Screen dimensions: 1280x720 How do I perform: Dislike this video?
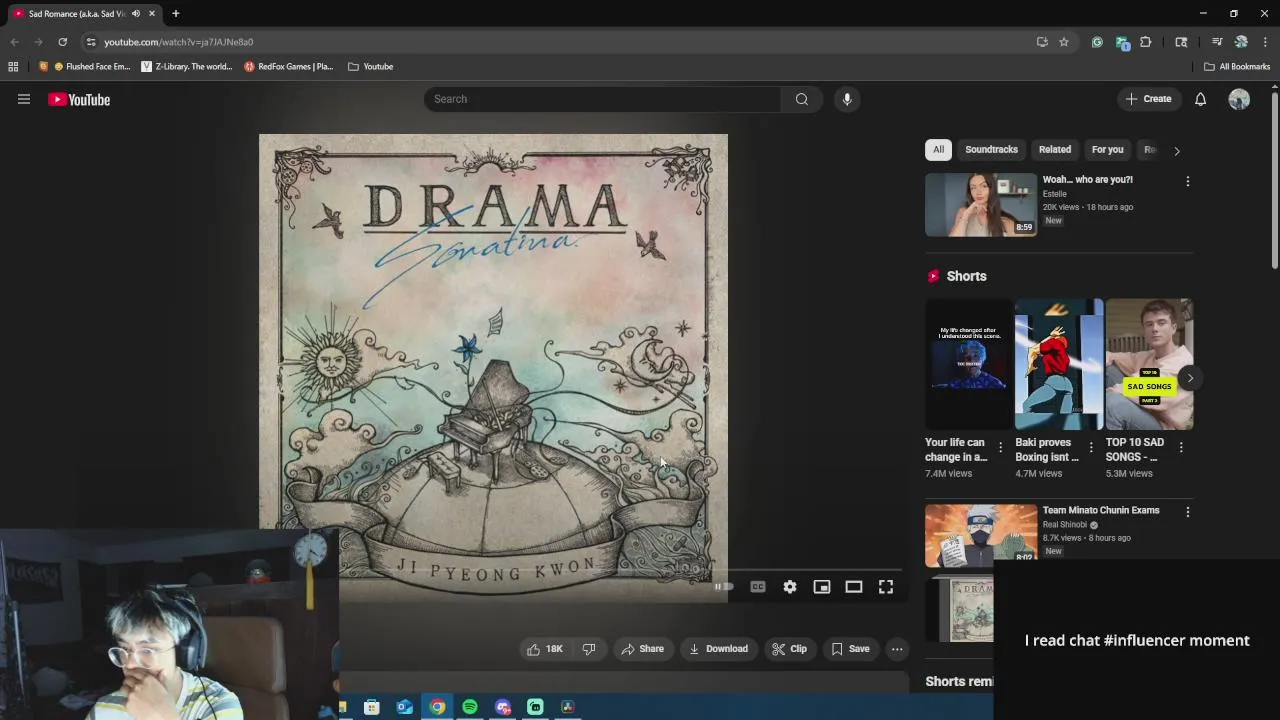tap(589, 649)
